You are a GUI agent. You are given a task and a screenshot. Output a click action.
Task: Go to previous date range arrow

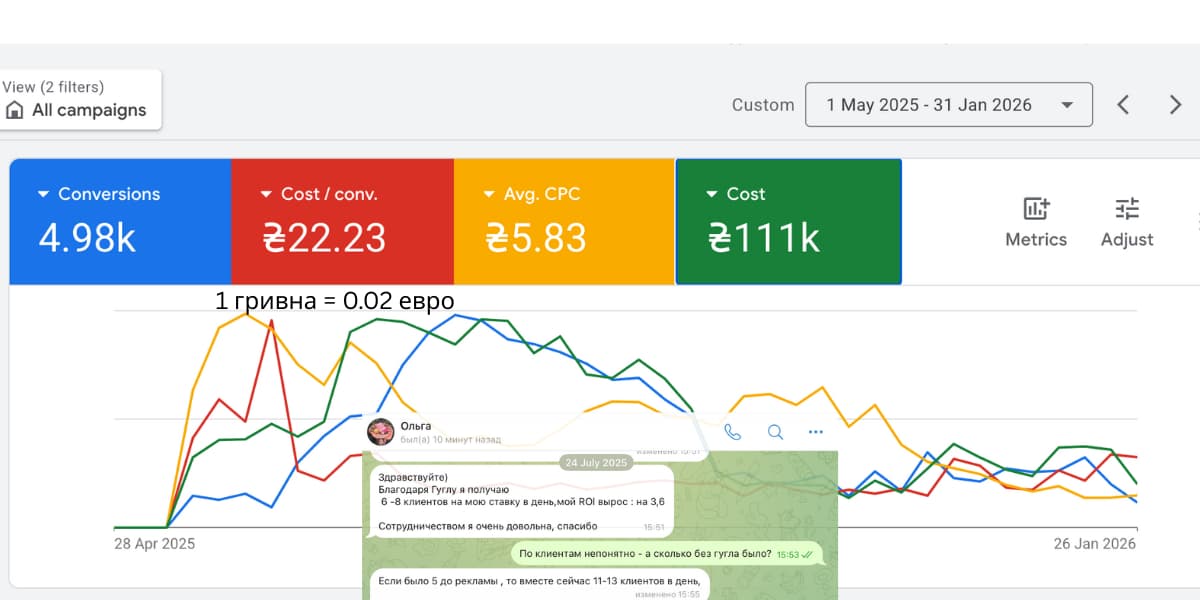point(1123,105)
